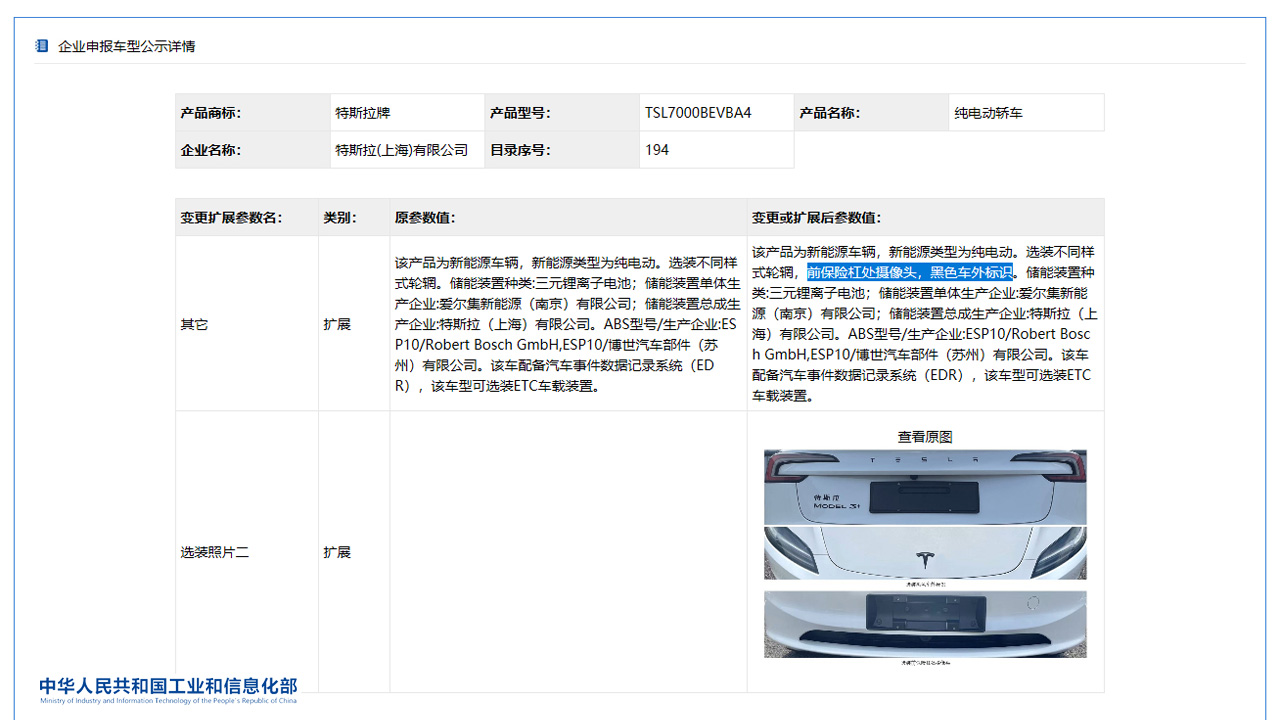Click the 其它 parameter name cell
The height and width of the screenshot is (720, 1280).
[x=247, y=324]
